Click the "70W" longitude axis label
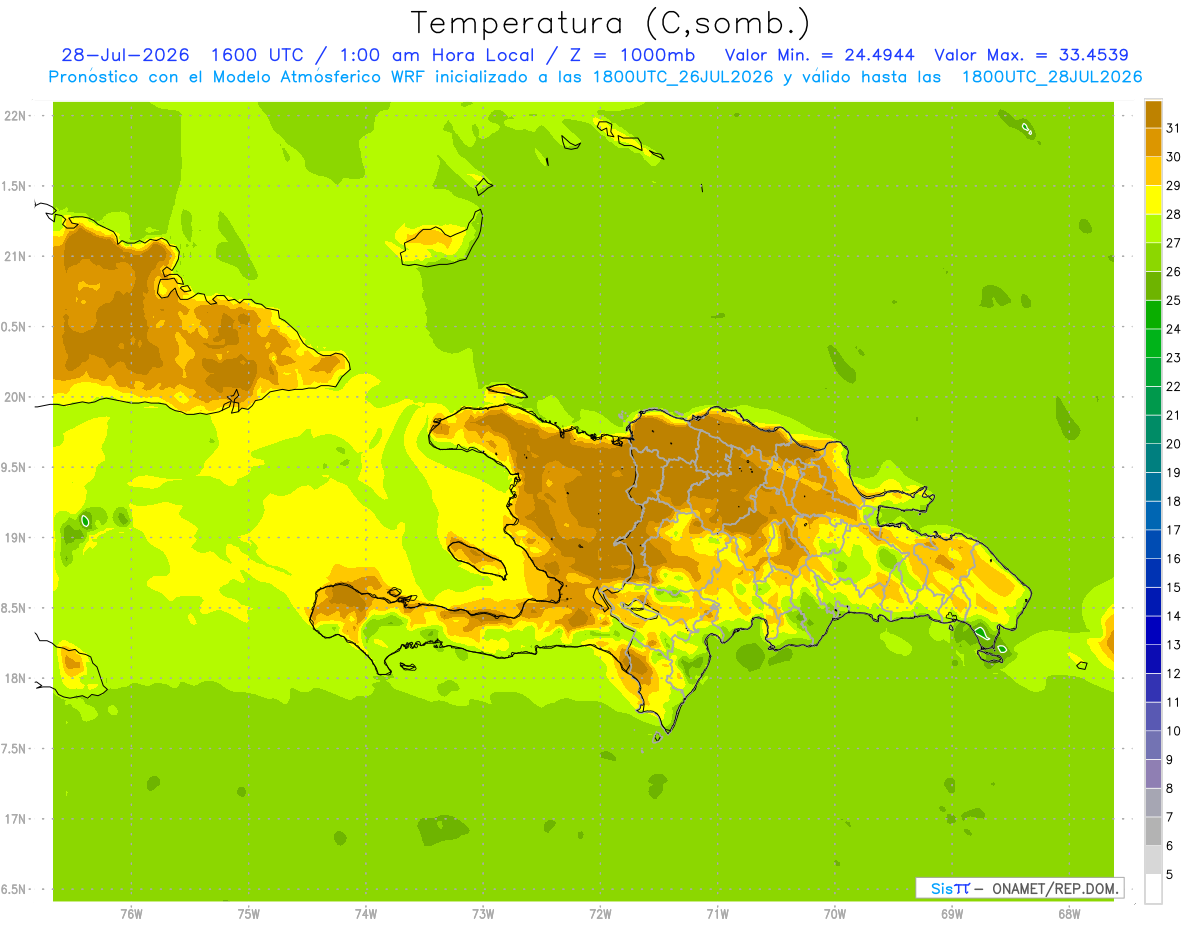Screen dimensions: 1200x927 (x=835, y=914)
